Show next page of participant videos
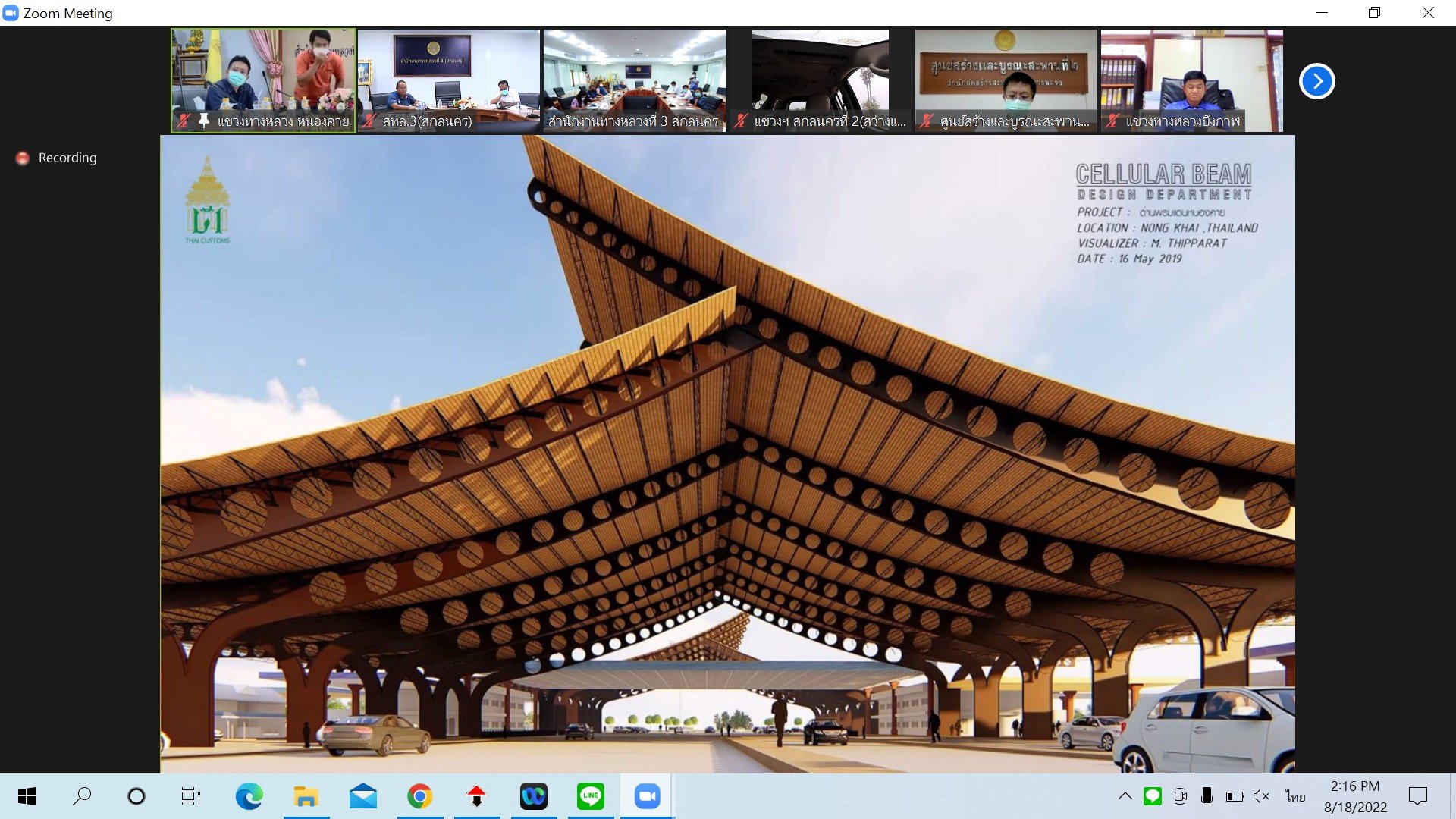Screen dimensions: 1456x819 [1316, 81]
